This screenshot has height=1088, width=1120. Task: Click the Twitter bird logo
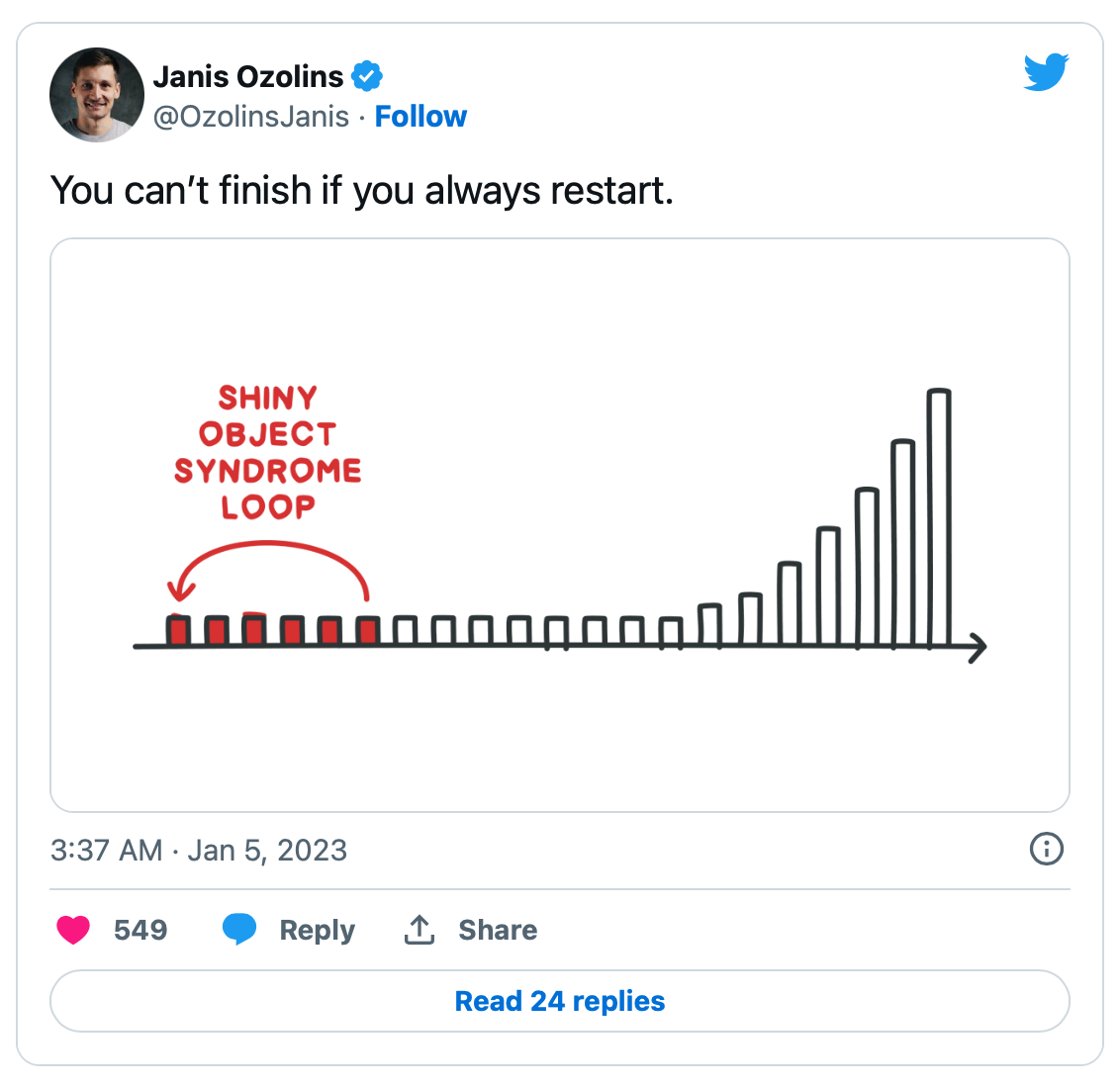click(1046, 71)
